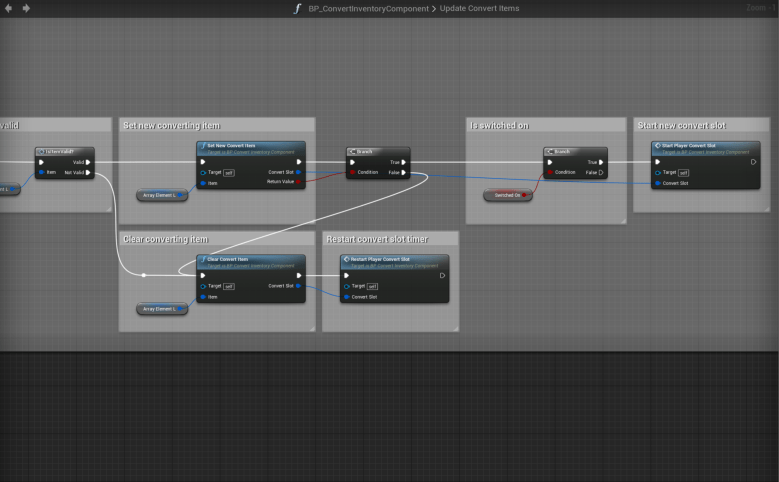Click the Convert Slot input pin on Start Player Convert Slot
This screenshot has height=482, width=779.
tap(656, 183)
